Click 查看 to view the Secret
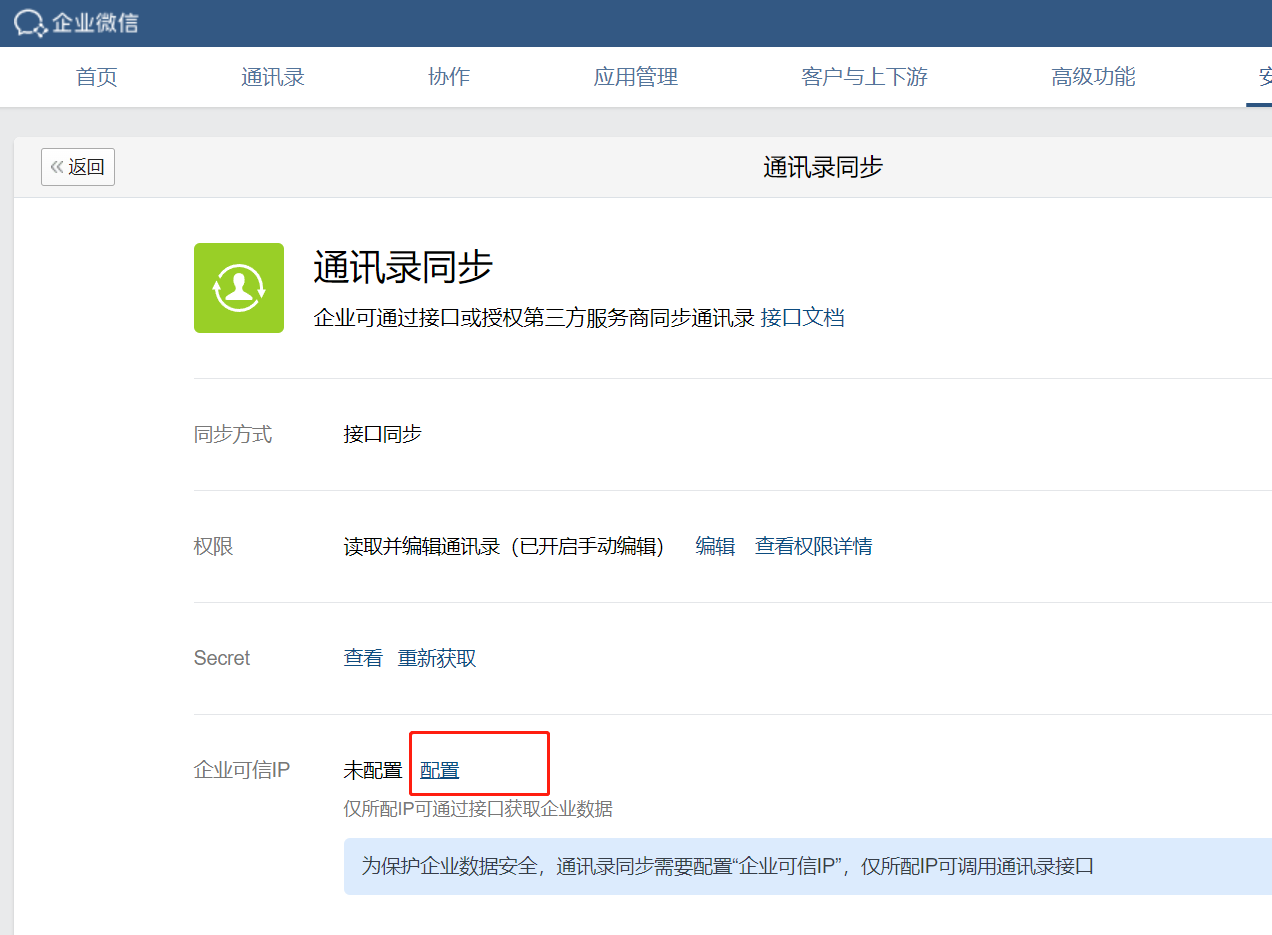The width and height of the screenshot is (1272, 935). (x=363, y=658)
